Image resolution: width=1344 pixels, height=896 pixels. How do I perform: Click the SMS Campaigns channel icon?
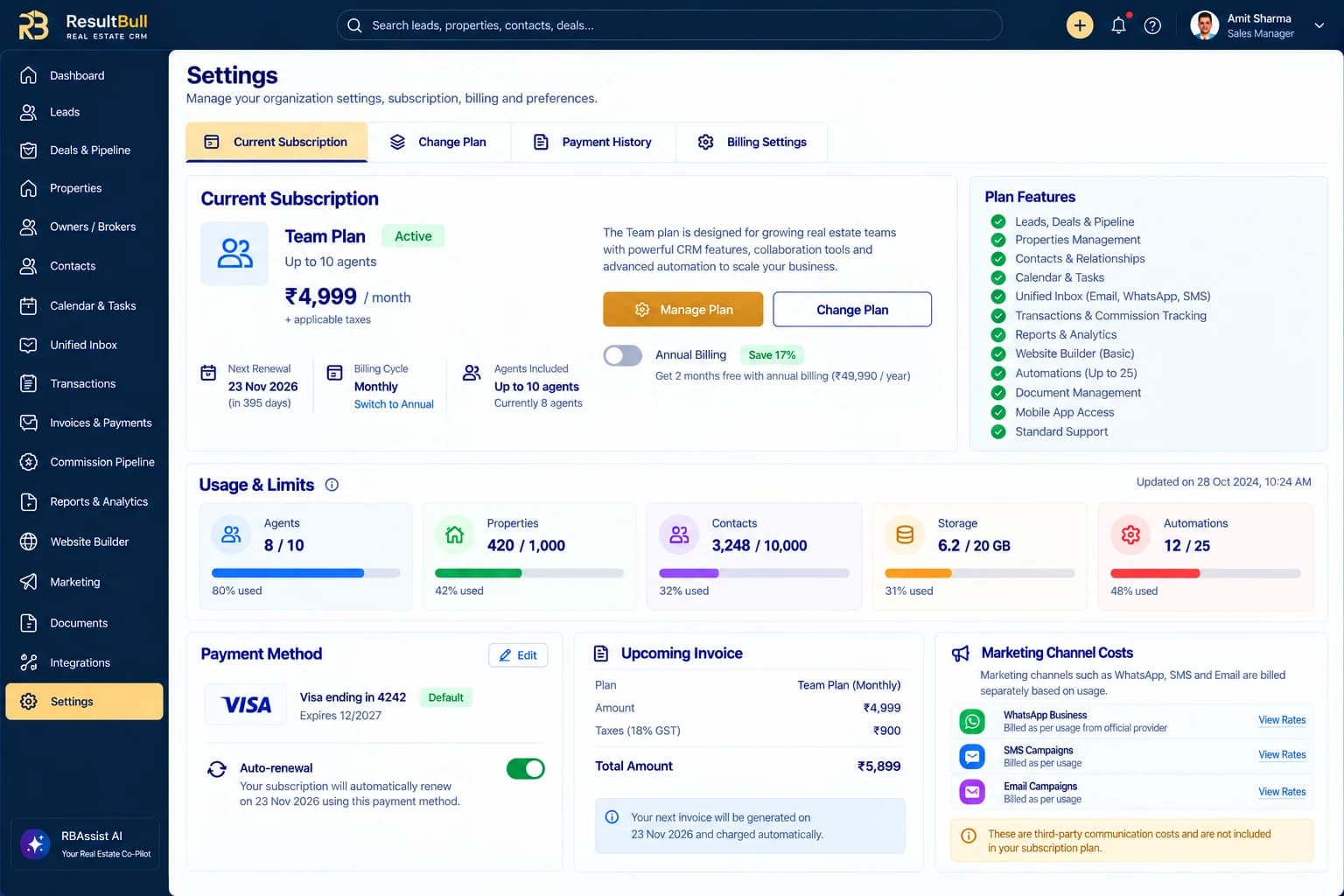(972, 756)
